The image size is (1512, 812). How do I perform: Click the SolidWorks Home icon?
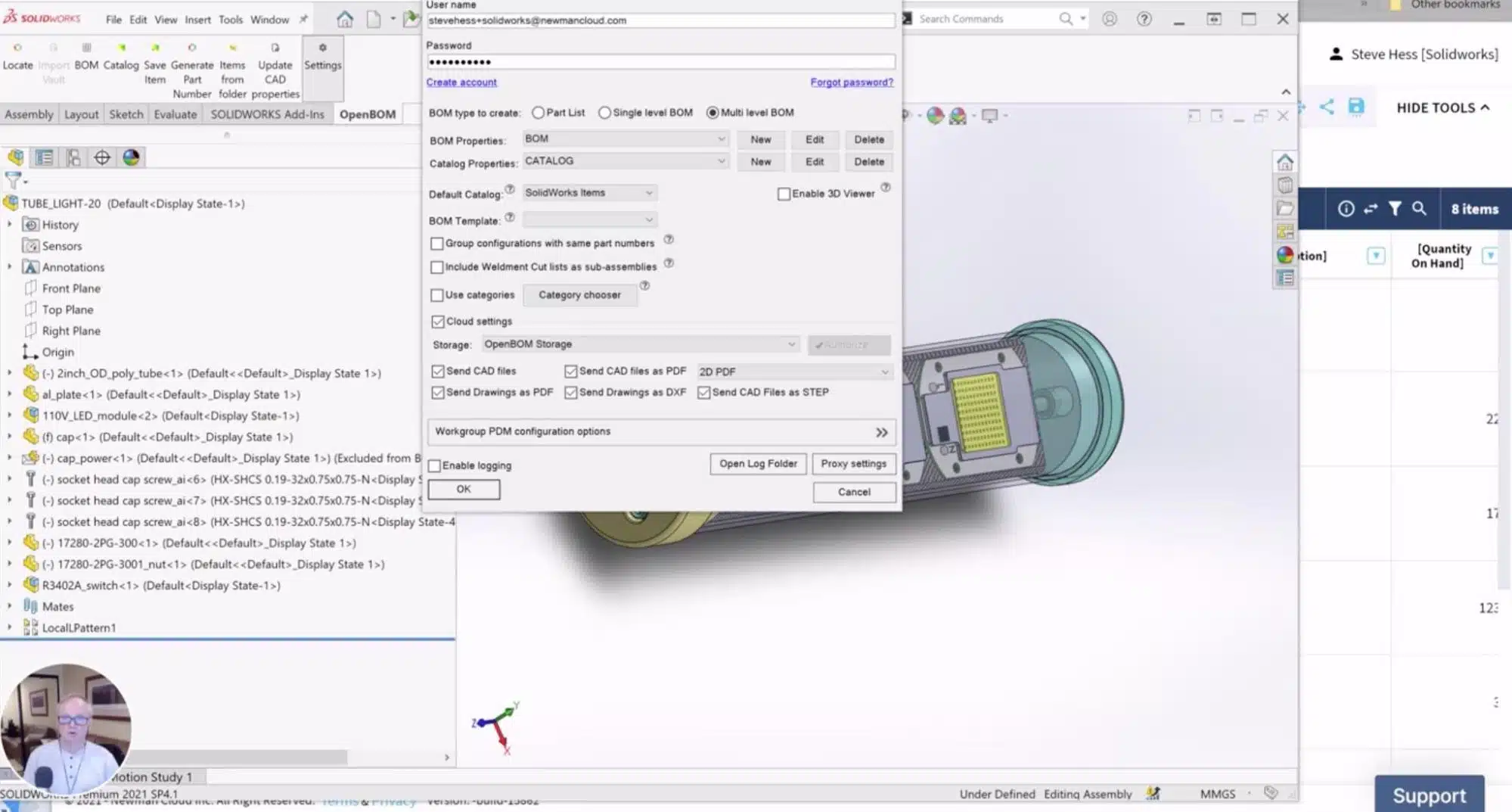(x=345, y=19)
